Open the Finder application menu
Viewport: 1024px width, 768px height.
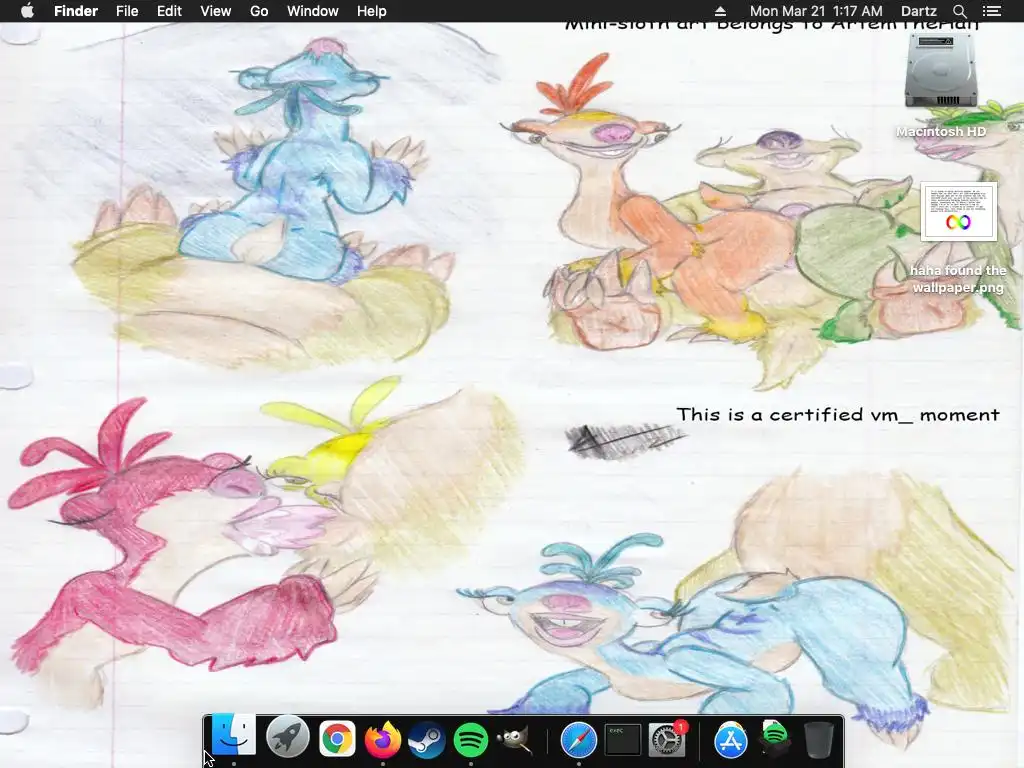(76, 11)
